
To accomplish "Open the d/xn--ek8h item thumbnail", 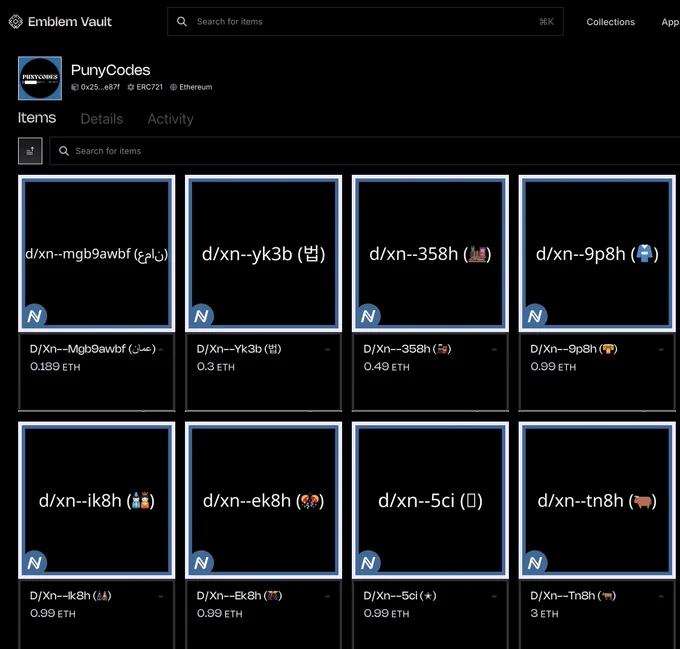I will coord(263,500).
